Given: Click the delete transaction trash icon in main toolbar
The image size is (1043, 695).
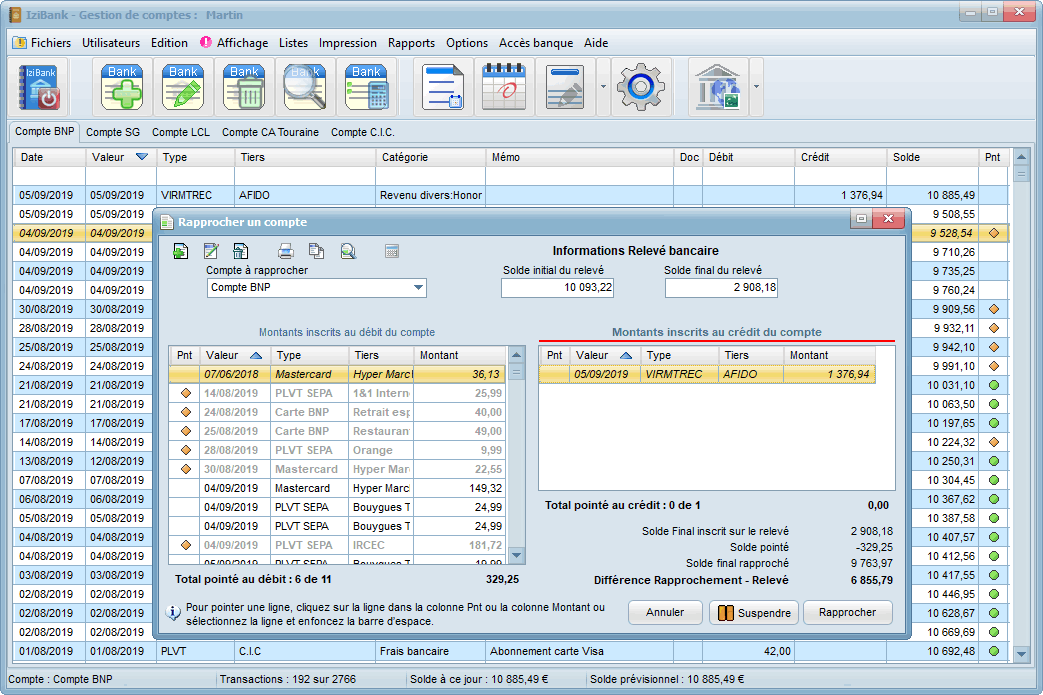Looking at the screenshot, I should point(245,87).
